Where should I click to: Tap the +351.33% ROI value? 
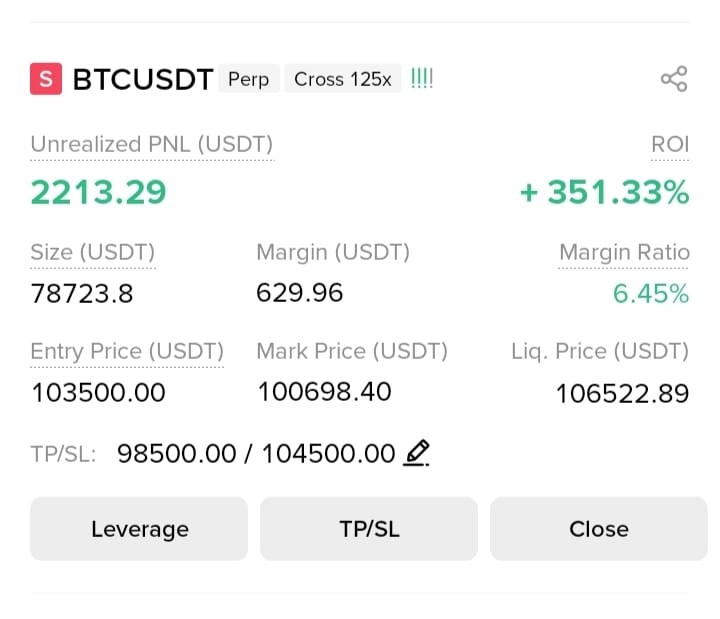click(x=605, y=192)
